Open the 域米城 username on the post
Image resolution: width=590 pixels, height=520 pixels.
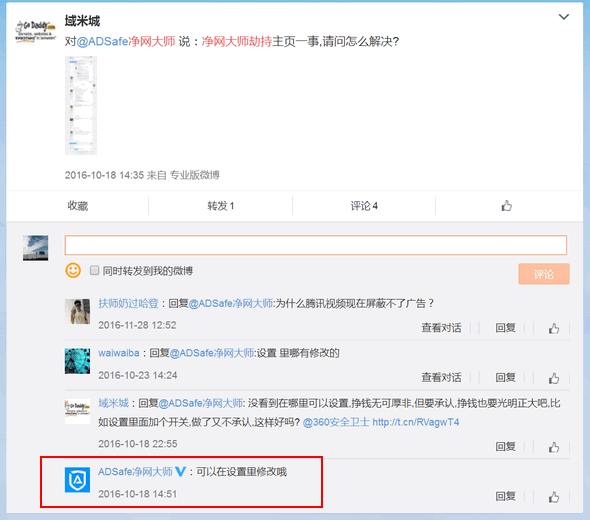tap(82, 21)
